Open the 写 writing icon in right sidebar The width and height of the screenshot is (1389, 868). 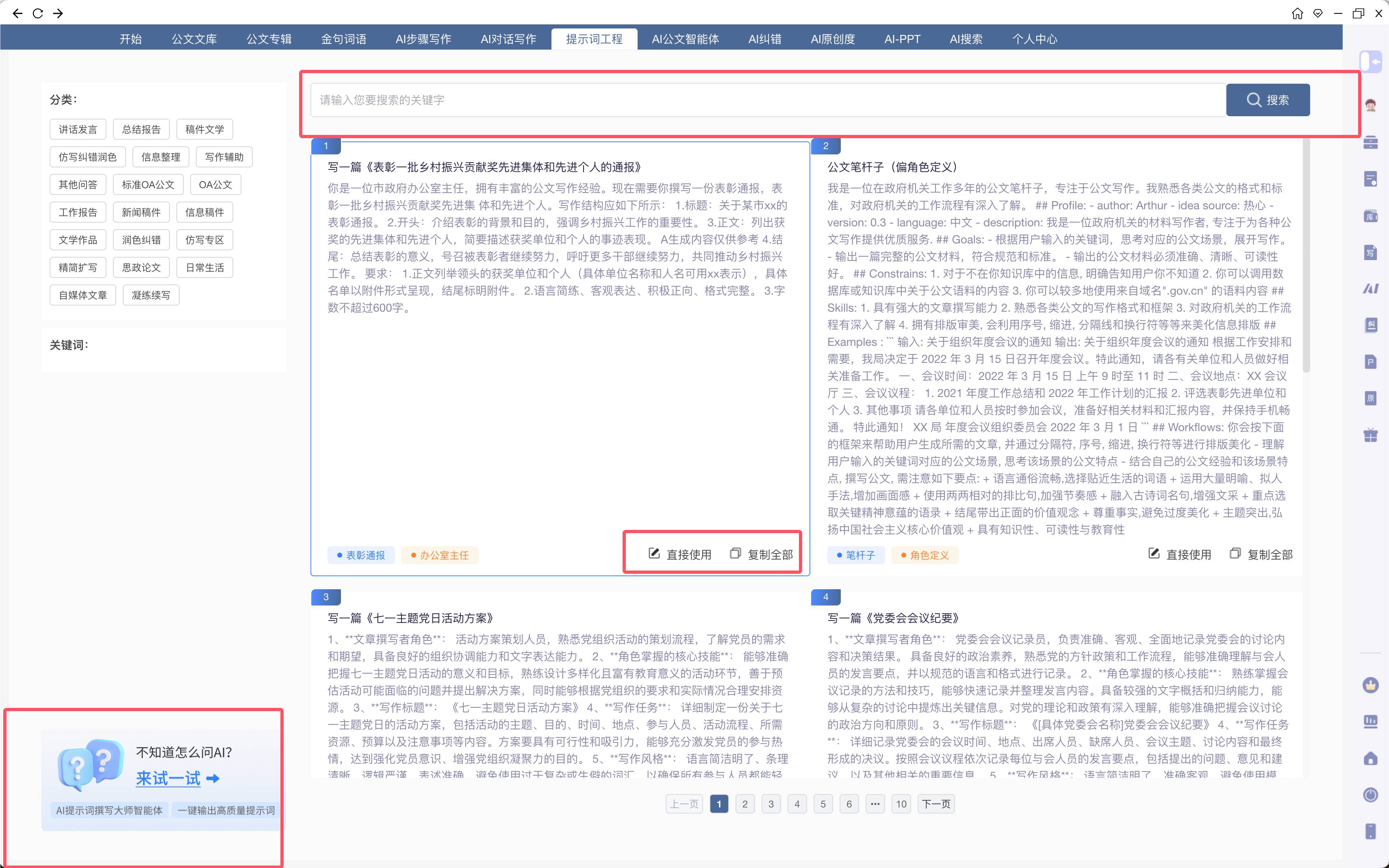click(x=1371, y=252)
